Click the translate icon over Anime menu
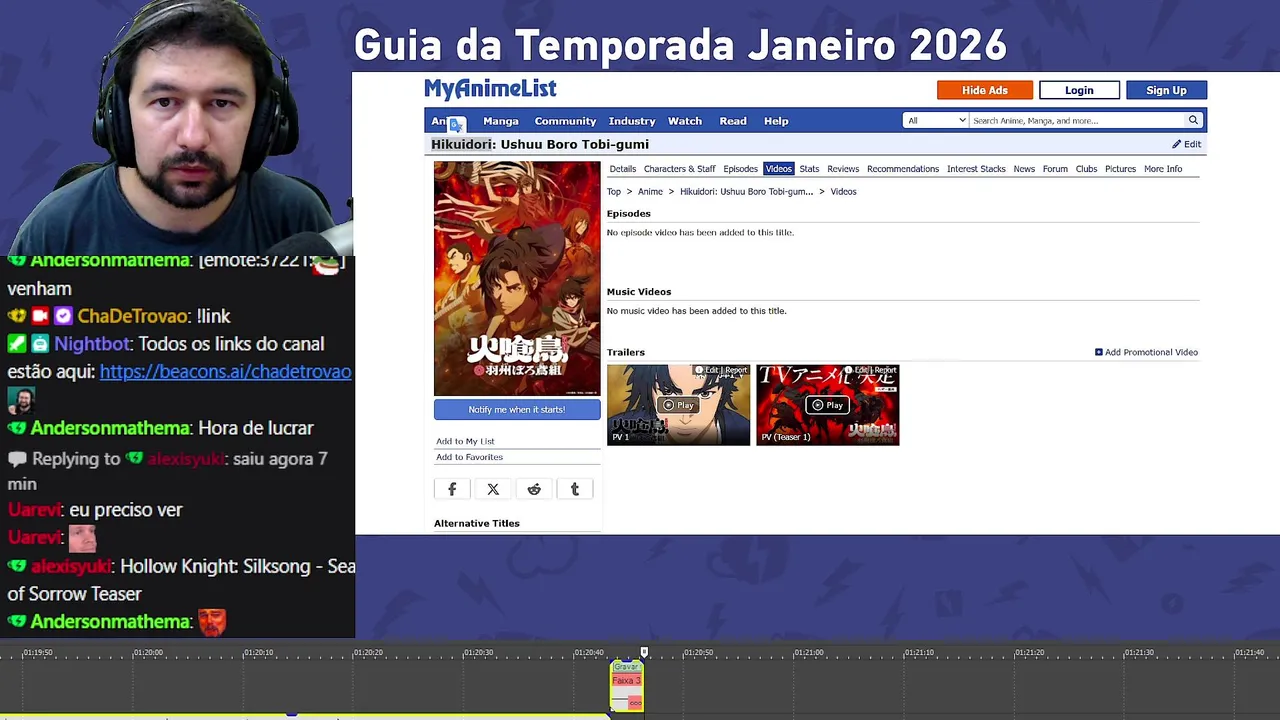 click(456, 125)
